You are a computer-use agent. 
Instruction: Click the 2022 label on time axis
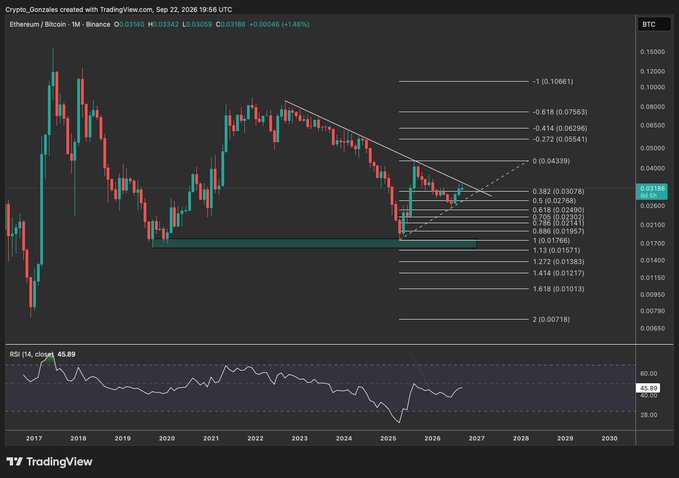tap(255, 438)
